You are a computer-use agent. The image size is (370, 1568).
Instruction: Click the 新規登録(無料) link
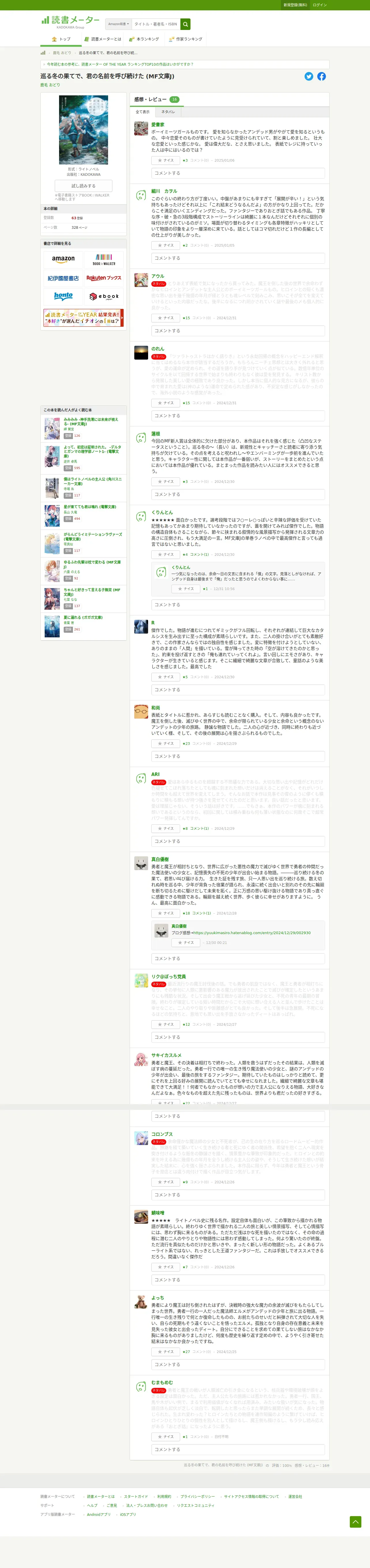coord(295,5)
